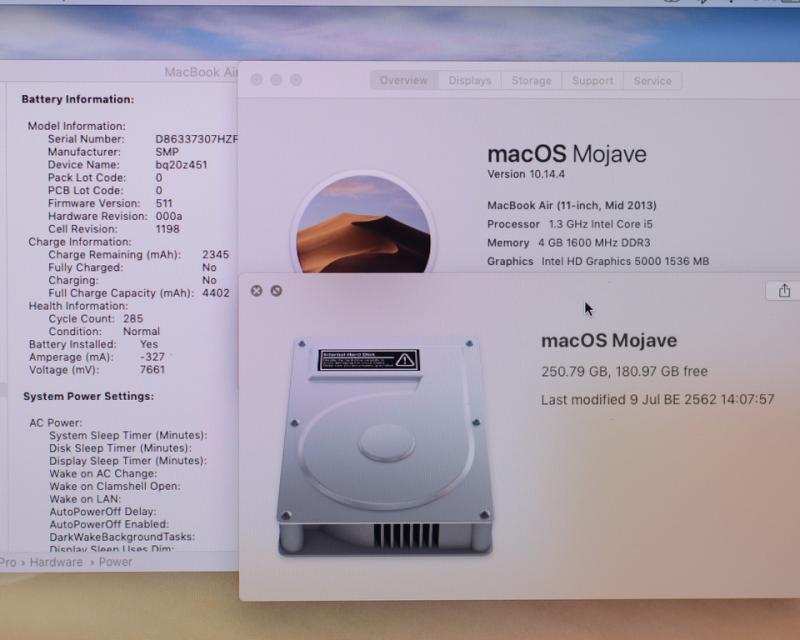Select Device Name bq20z451 value

coord(181,165)
